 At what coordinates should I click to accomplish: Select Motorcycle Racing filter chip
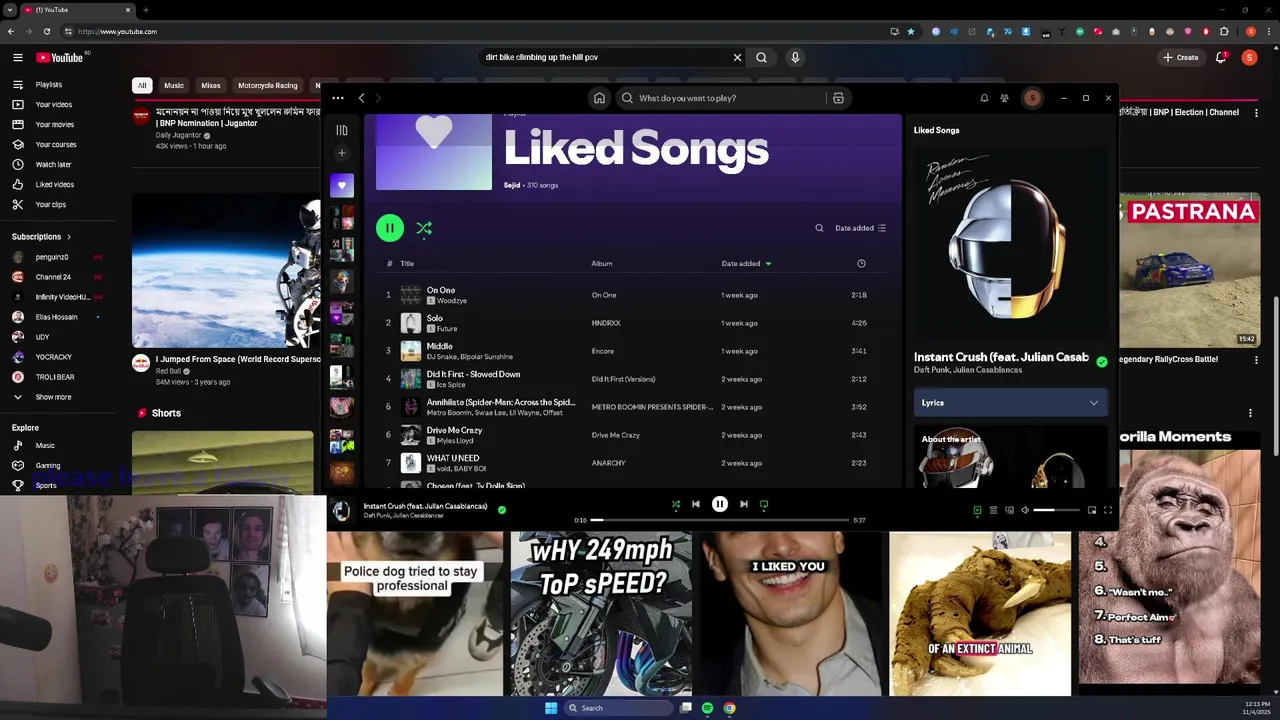(268, 86)
